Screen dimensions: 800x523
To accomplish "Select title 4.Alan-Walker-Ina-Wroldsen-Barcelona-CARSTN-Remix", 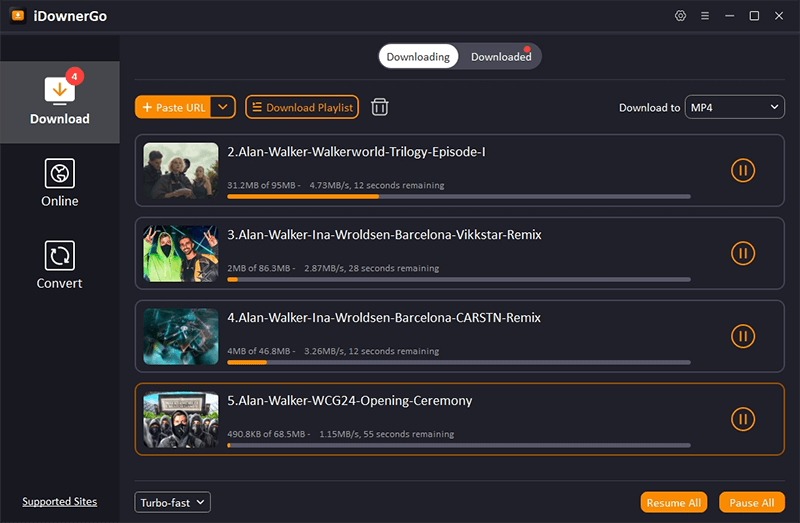I will [x=384, y=317].
